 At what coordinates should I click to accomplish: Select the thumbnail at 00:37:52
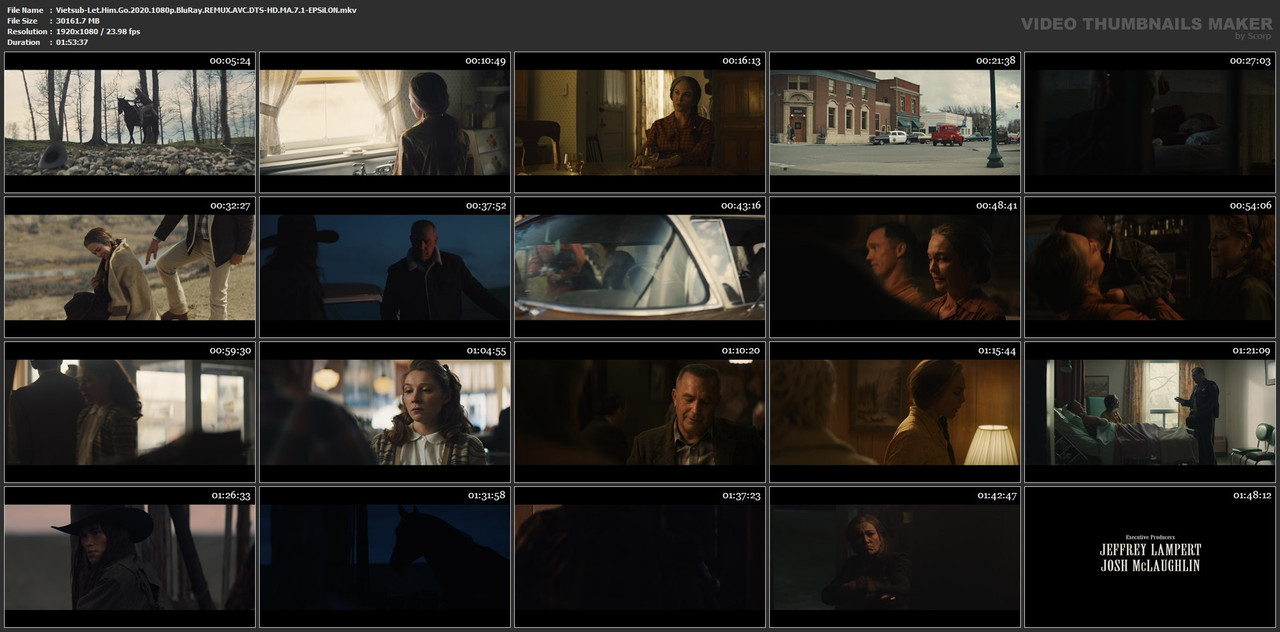385,267
